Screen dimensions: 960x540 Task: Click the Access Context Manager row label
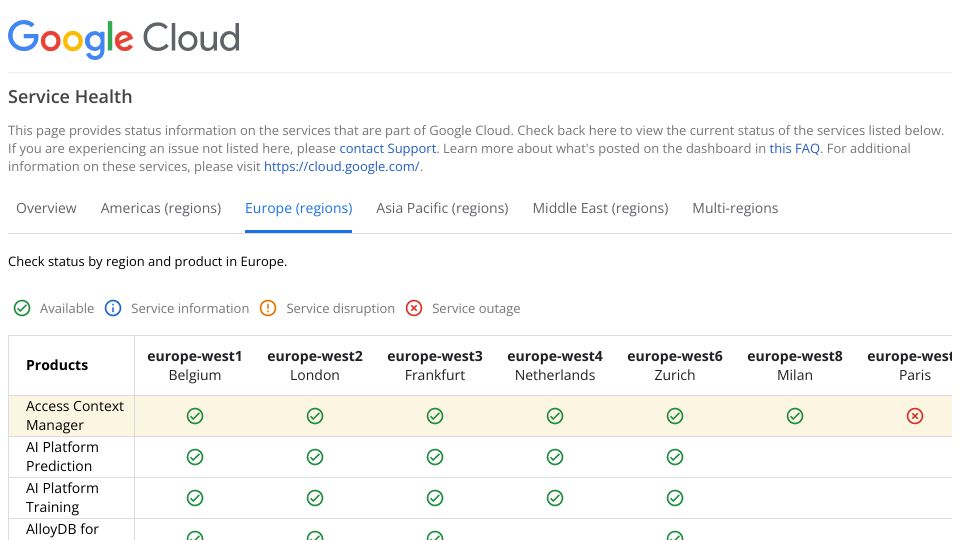pyautogui.click(x=75, y=416)
